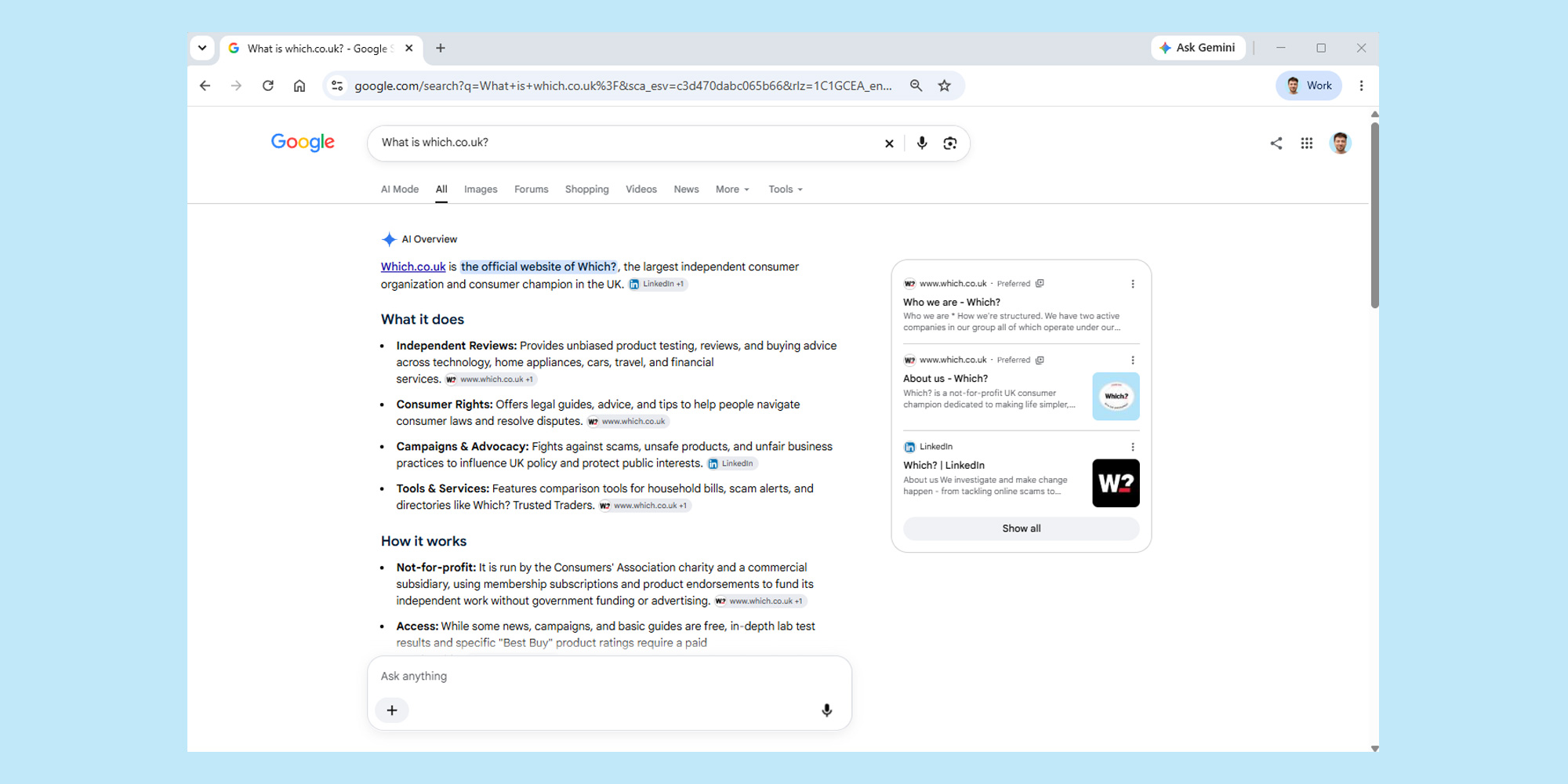
Task: Click the zoom magnifier icon in address bar
Action: 916,85
